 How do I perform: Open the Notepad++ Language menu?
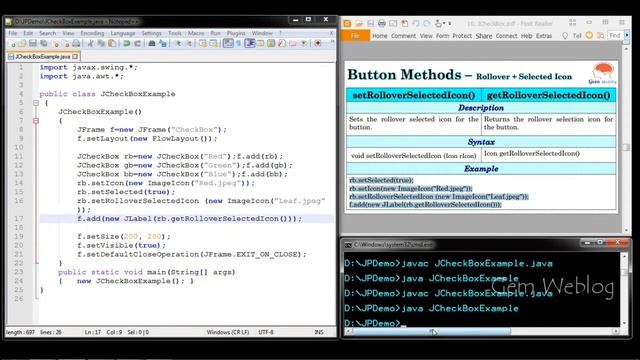tap(123, 33)
